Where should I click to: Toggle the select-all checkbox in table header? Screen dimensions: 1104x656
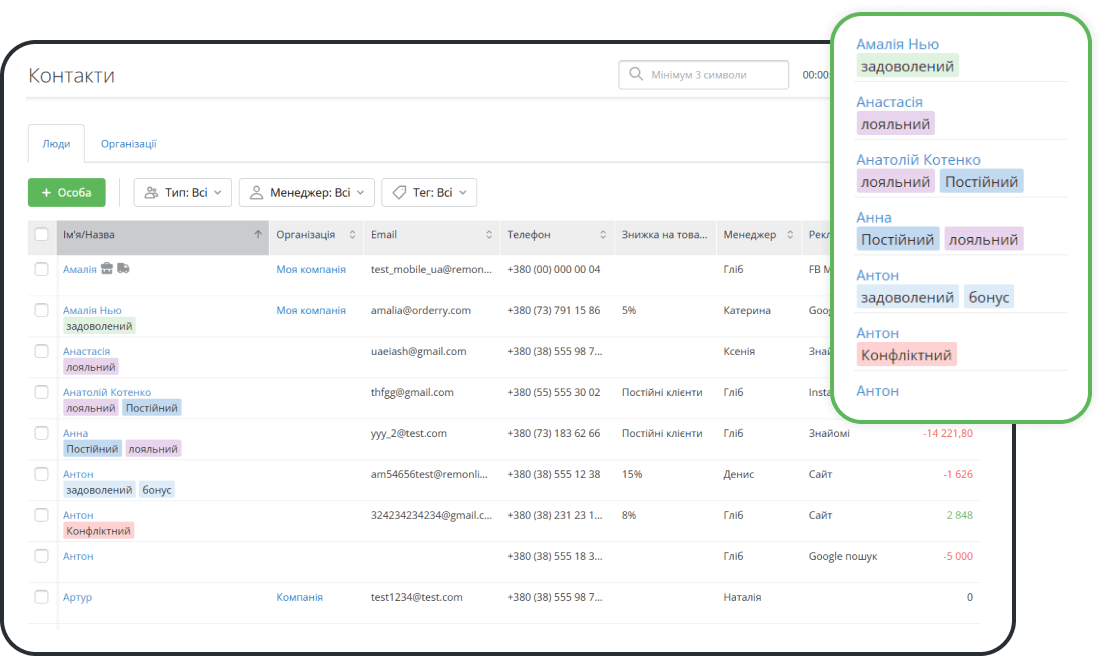[41, 235]
